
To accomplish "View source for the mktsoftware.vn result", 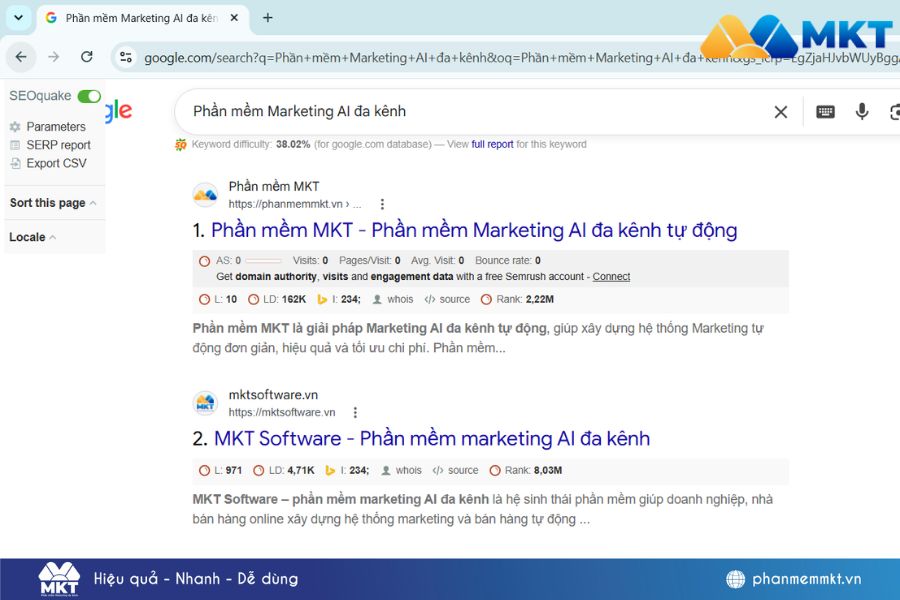I will [x=463, y=470].
